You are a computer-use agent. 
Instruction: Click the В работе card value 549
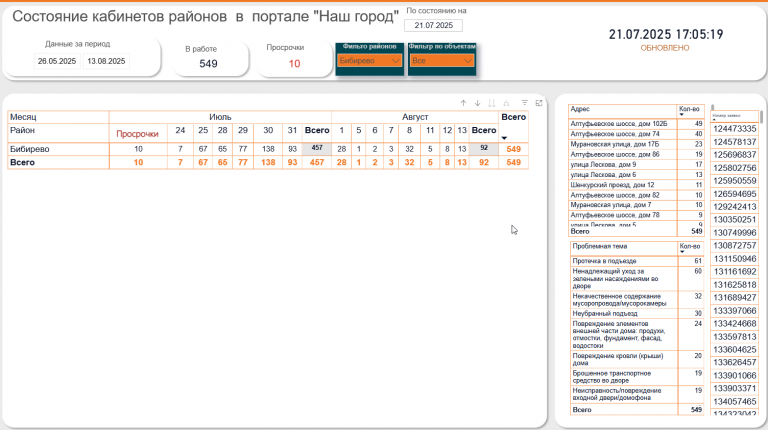click(208, 64)
